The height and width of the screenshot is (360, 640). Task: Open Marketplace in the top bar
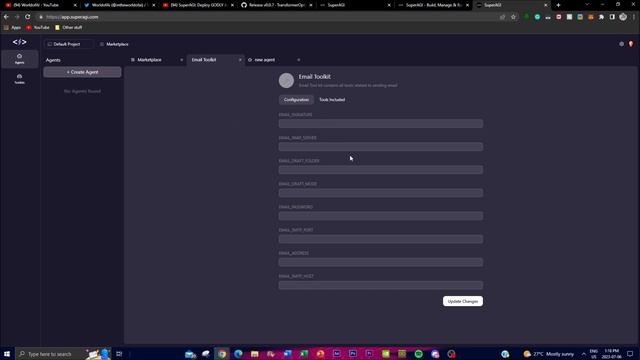click(x=114, y=44)
